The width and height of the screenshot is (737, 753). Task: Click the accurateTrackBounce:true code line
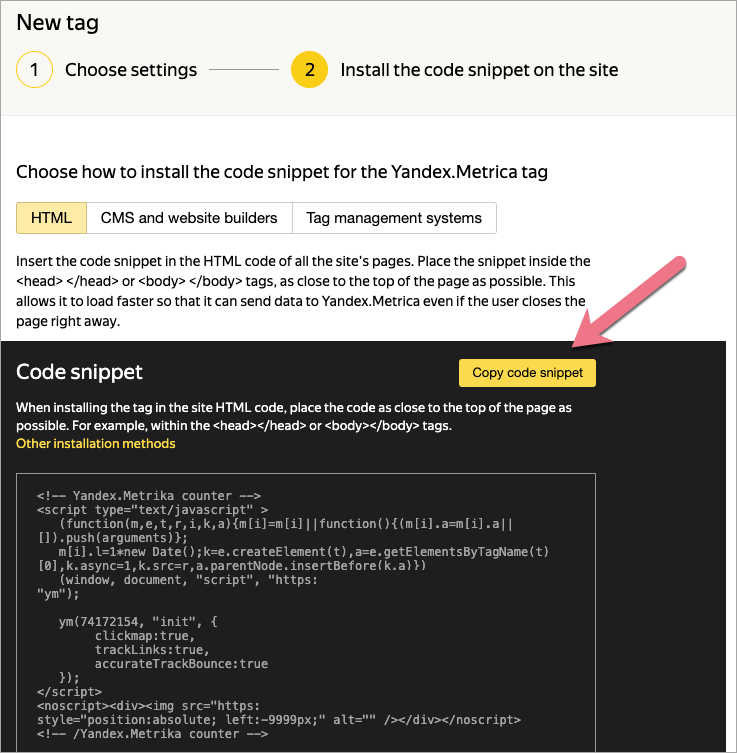(x=181, y=663)
